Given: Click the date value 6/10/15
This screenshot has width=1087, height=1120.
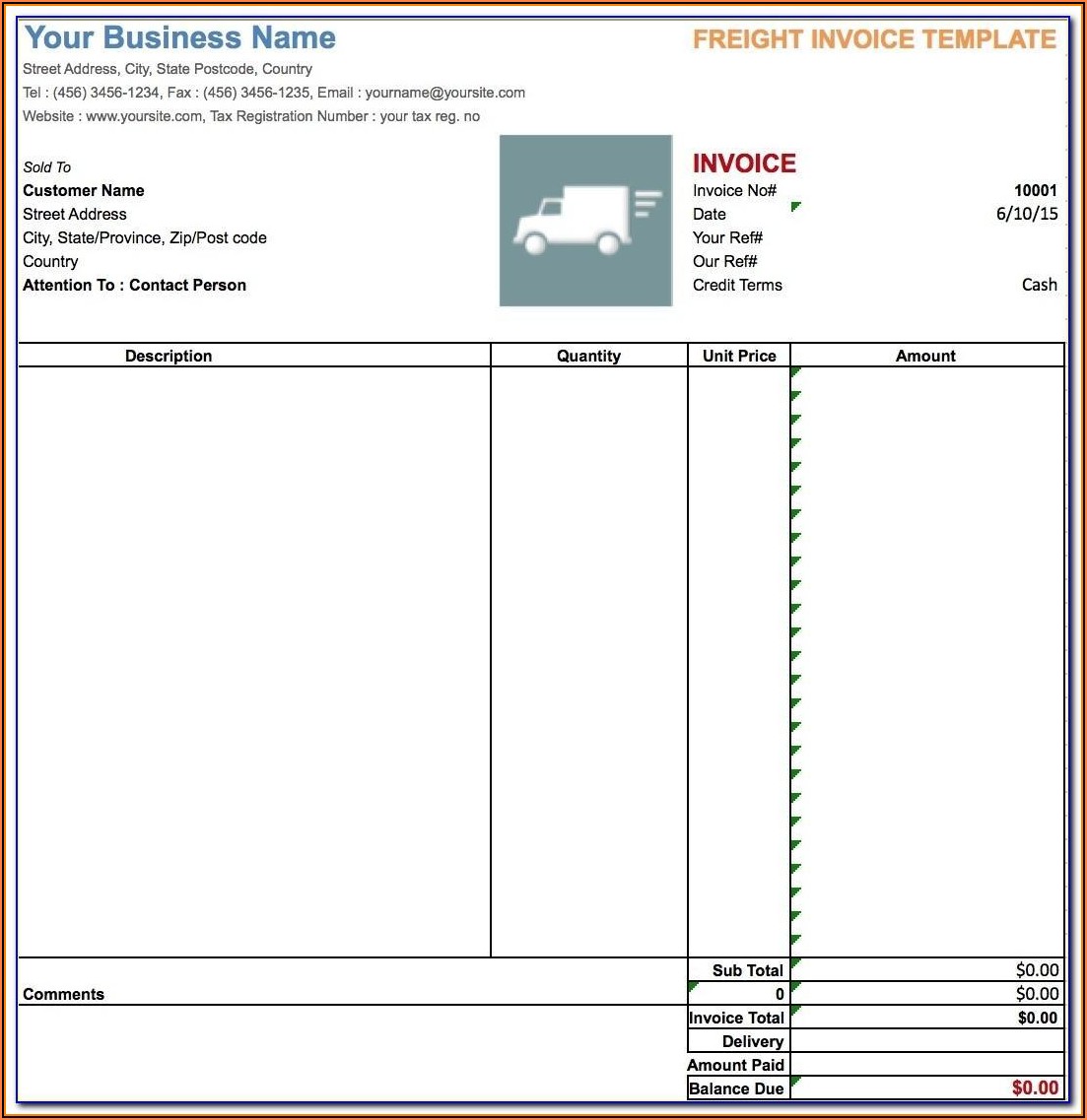Looking at the screenshot, I should [x=1027, y=214].
